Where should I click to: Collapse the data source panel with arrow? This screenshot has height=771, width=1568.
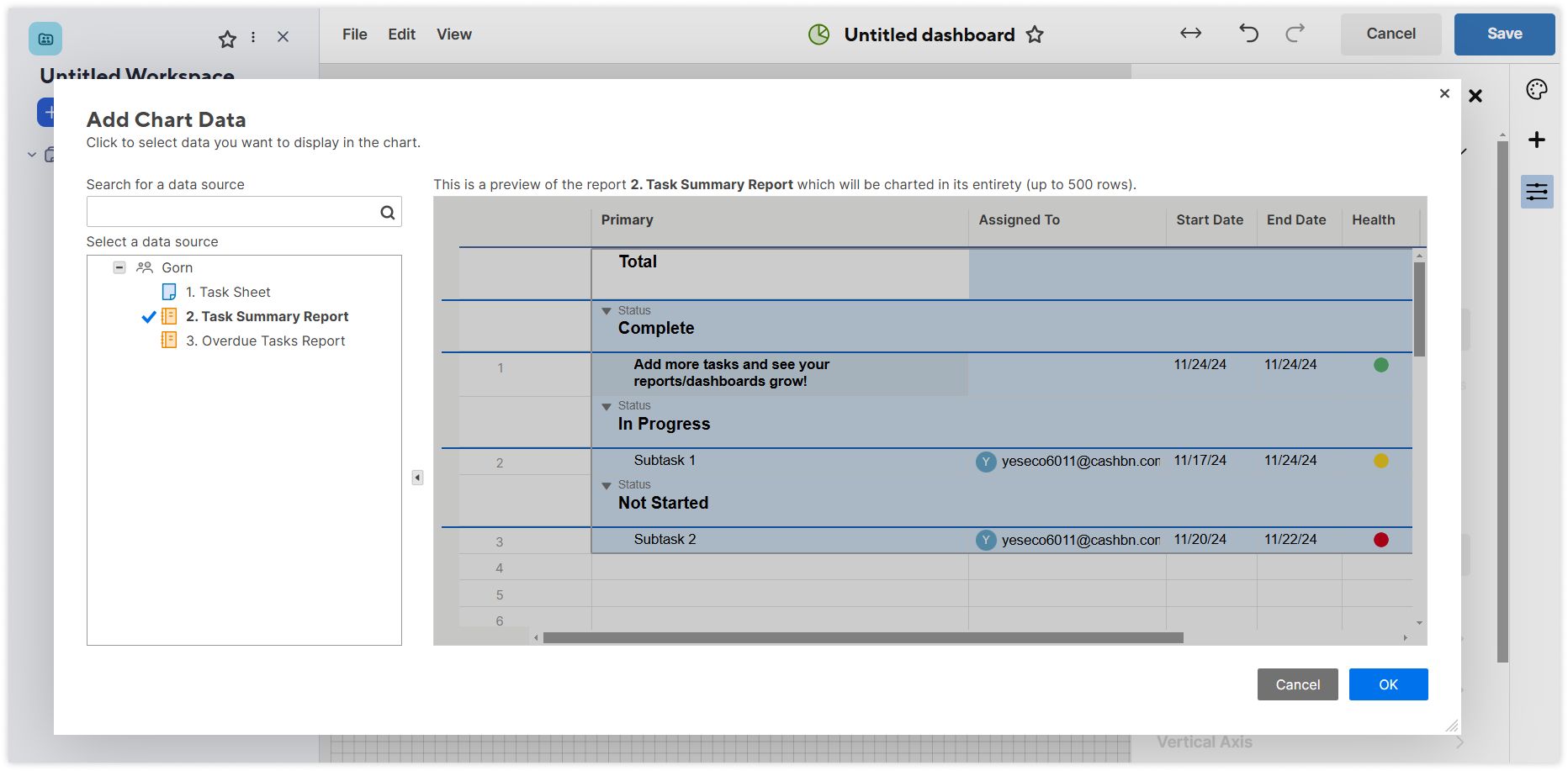[x=417, y=478]
